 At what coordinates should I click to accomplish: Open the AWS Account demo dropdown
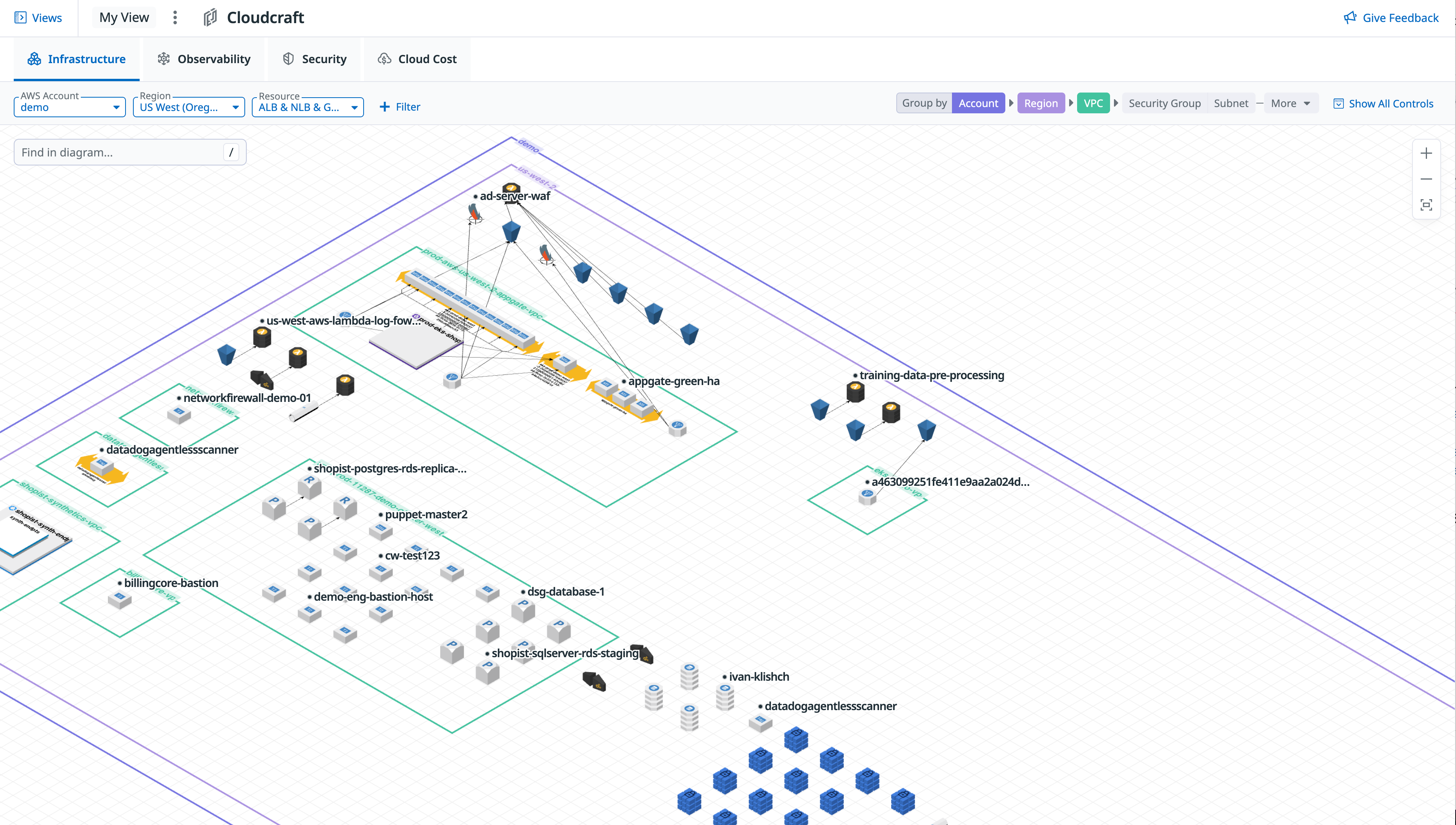[x=70, y=107]
